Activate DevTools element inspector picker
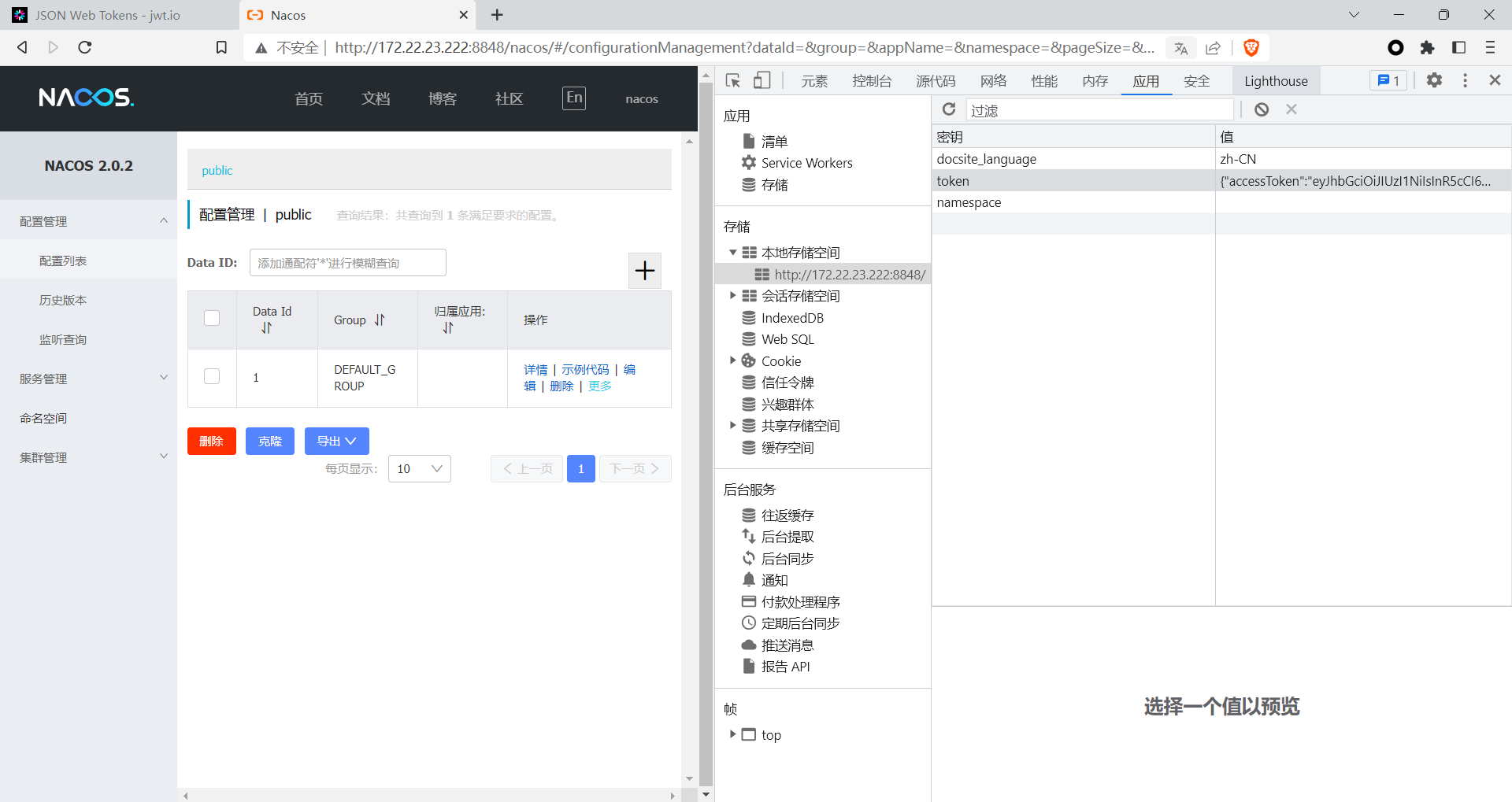The width and height of the screenshot is (1512, 802). tap(733, 80)
